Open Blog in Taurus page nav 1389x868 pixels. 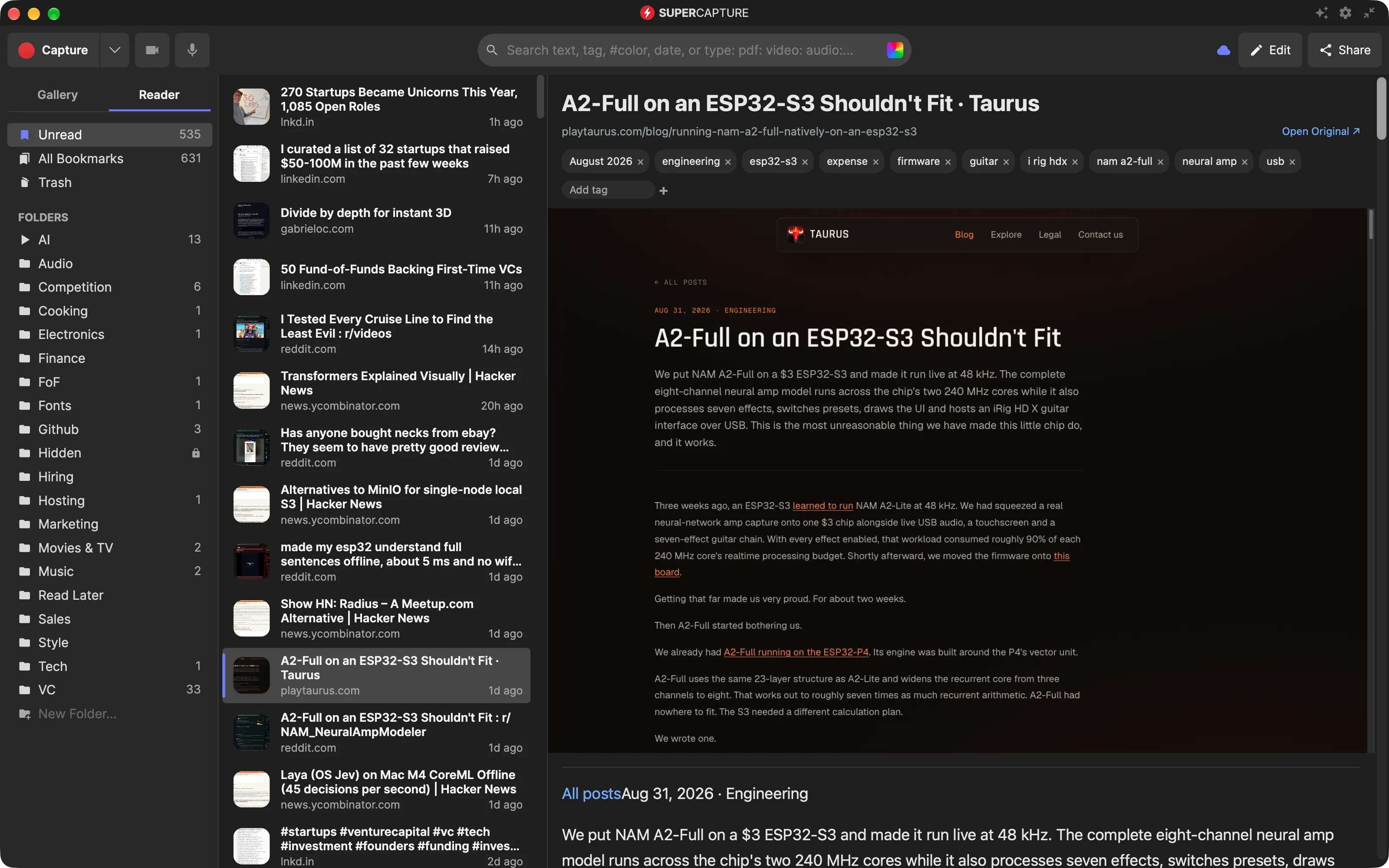pyautogui.click(x=964, y=234)
